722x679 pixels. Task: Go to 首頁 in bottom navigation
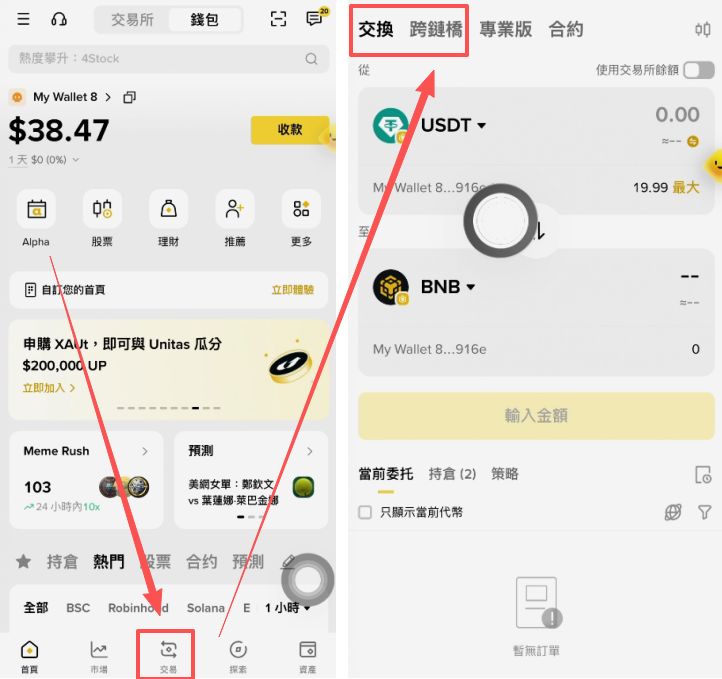click(x=29, y=657)
